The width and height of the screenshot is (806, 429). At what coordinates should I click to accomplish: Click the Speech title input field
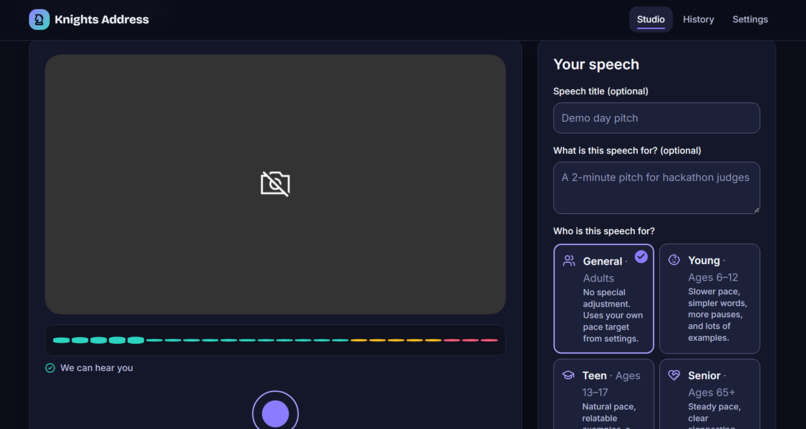[656, 118]
